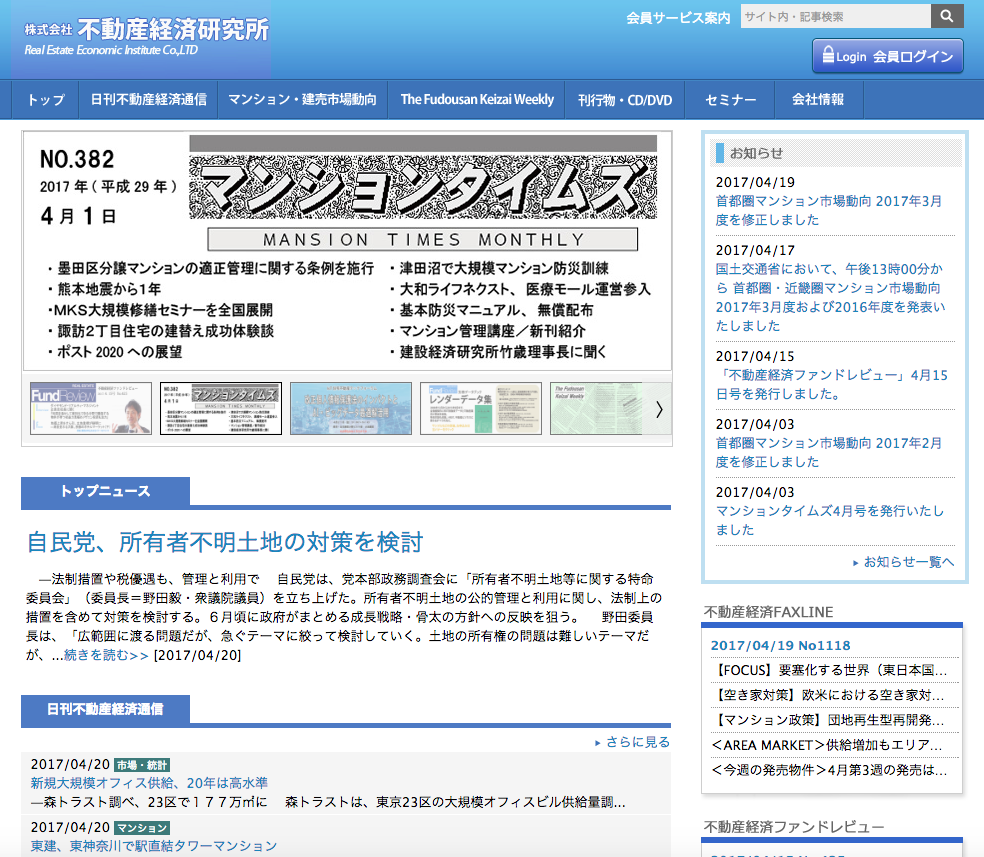Click the マンションタイムズ carousel thumbnail

[220, 409]
